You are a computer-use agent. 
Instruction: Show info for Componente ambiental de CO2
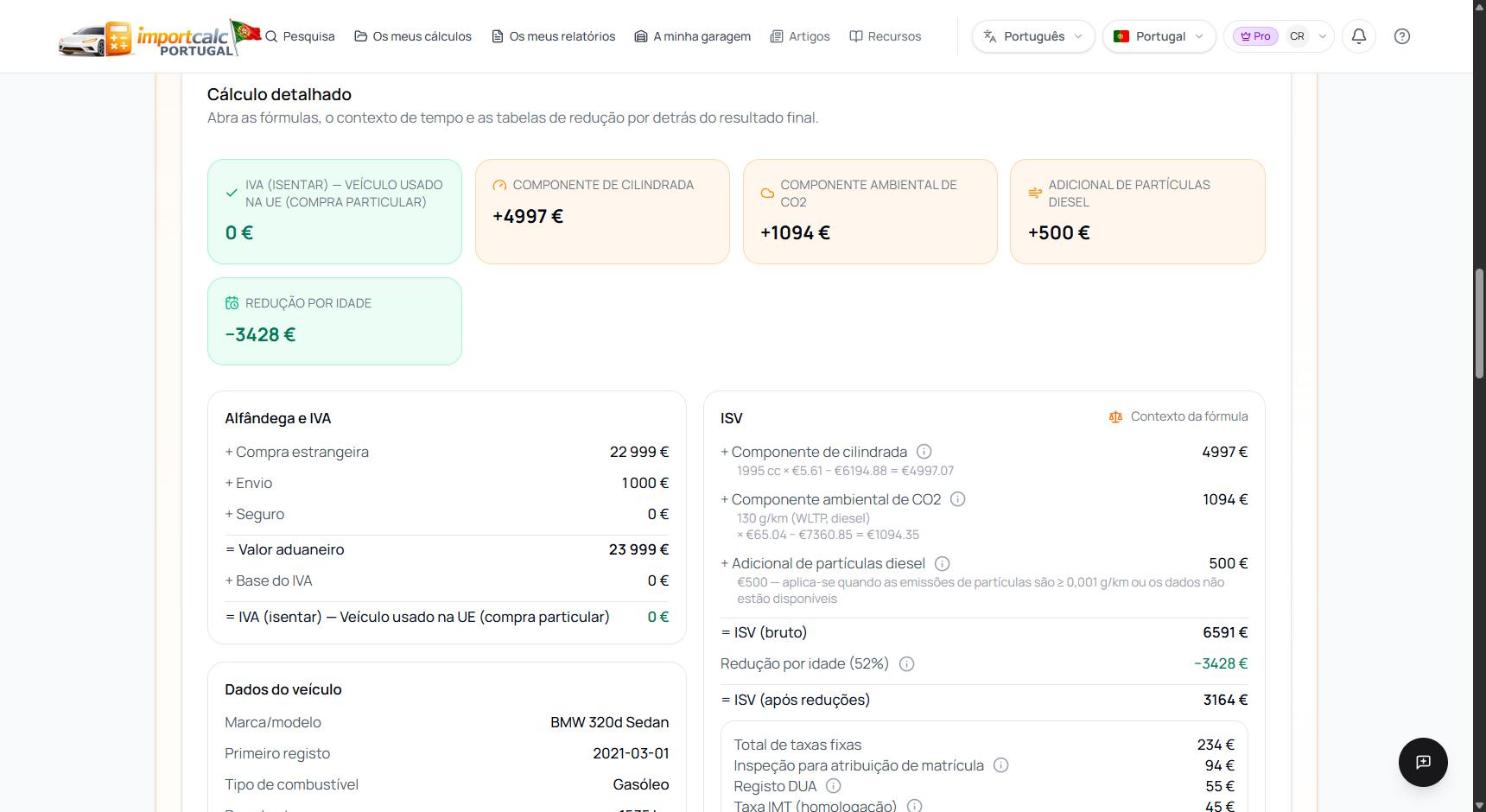click(958, 499)
